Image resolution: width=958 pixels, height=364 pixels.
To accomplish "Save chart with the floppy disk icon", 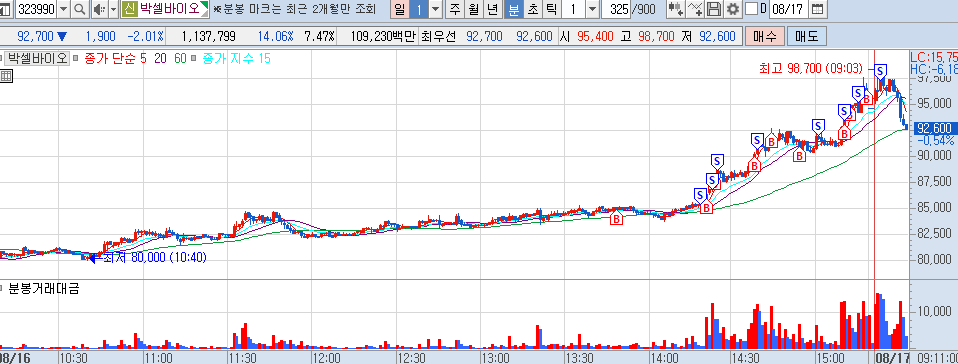I will (714, 9).
